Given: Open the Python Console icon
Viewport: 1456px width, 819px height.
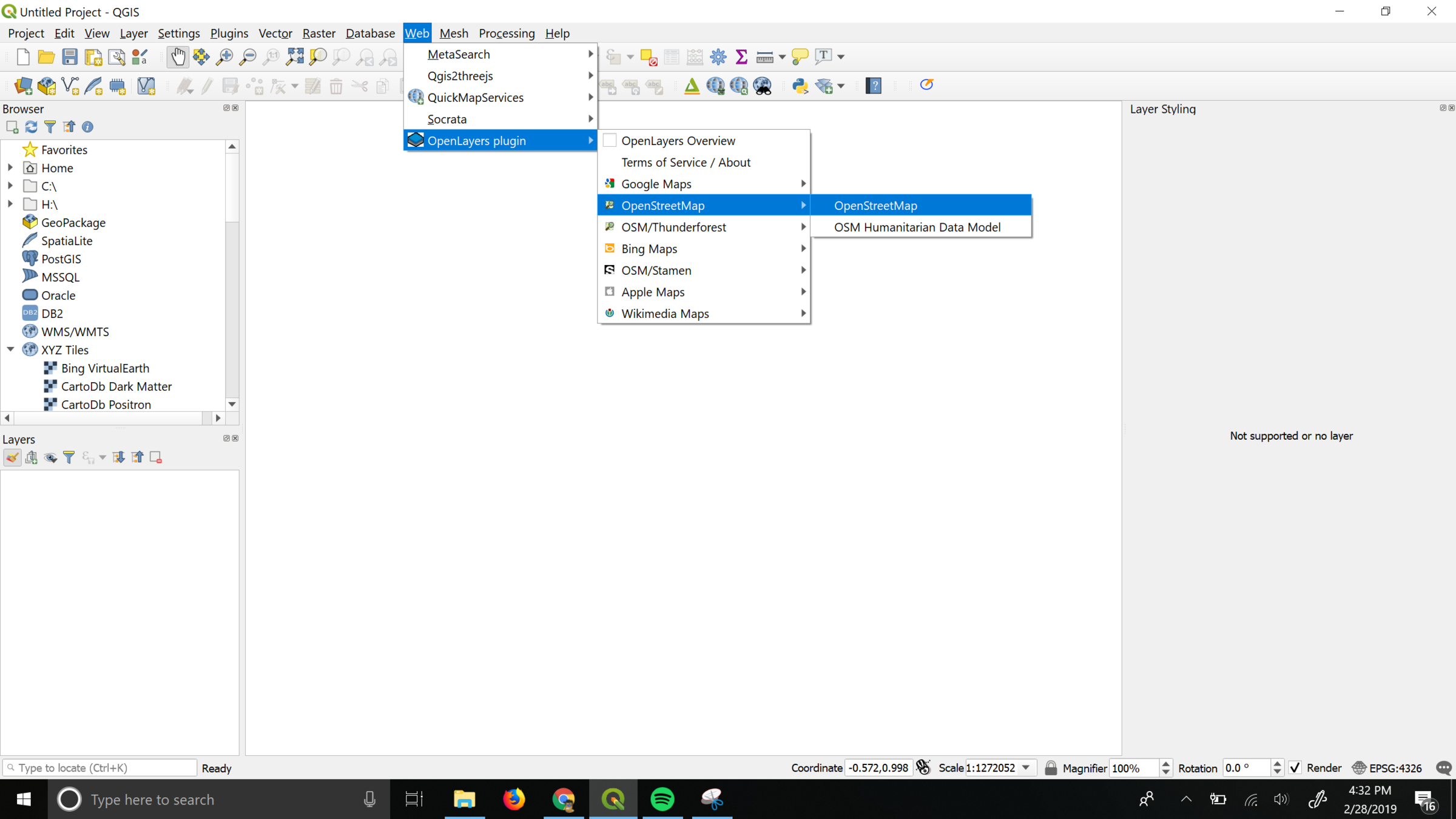Looking at the screenshot, I should coord(800,86).
